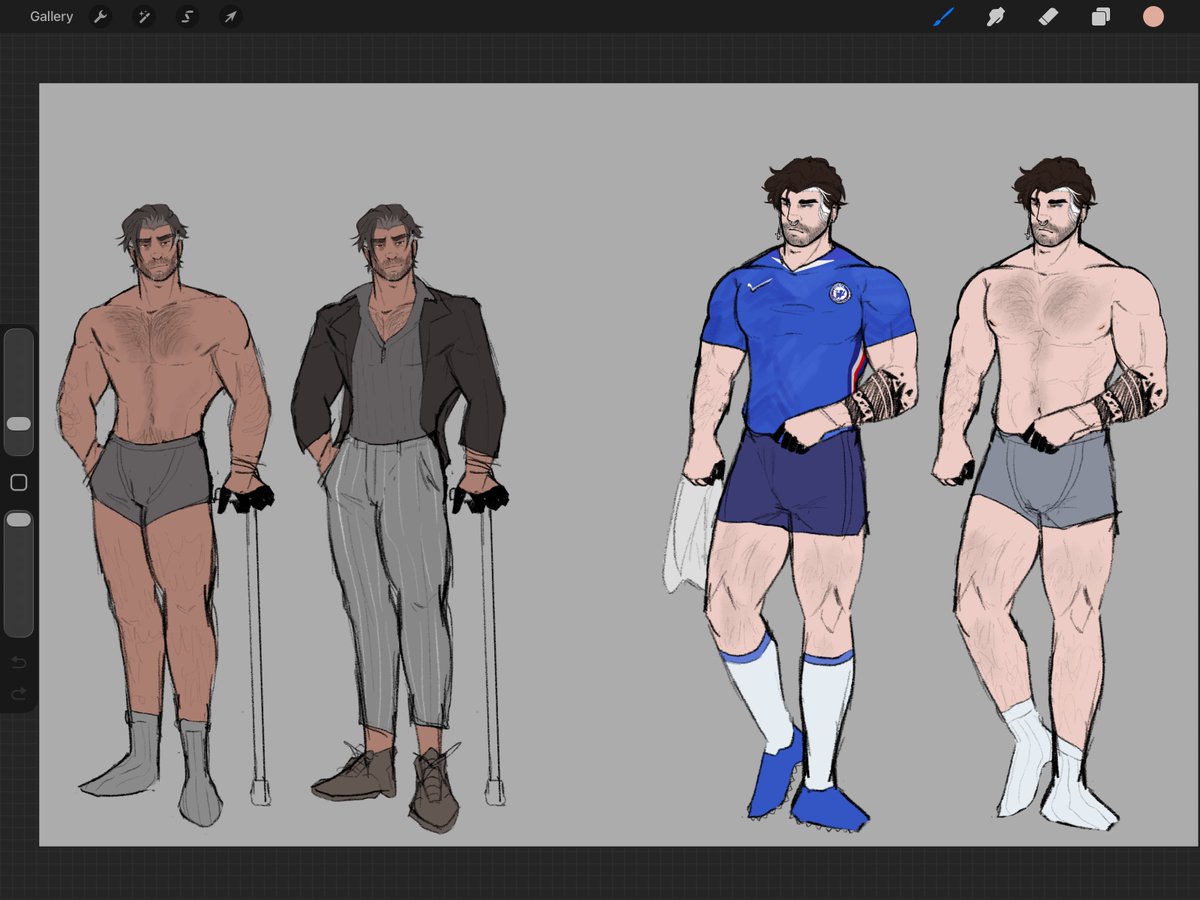The image size is (1200, 900).
Task: Select the Brush tool
Action: [x=943, y=17]
